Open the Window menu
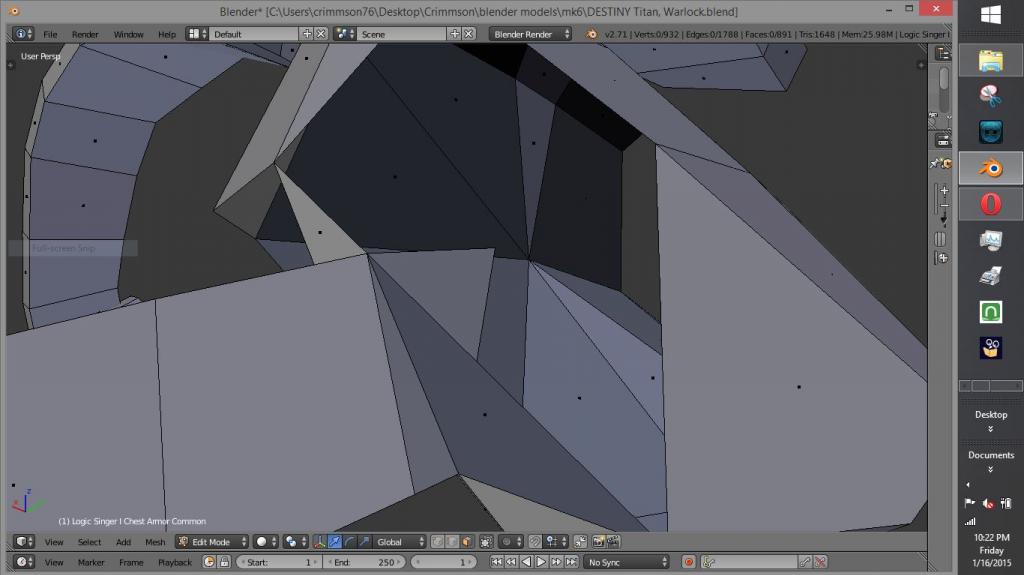 (128, 34)
